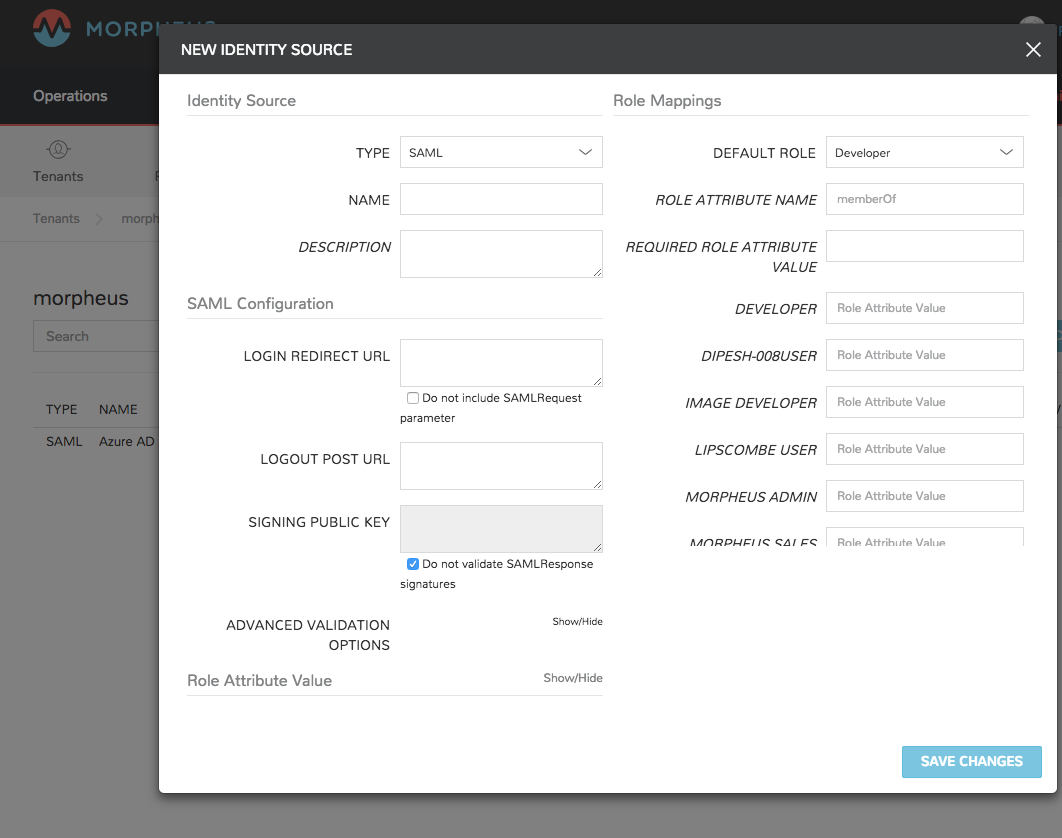Click the LOGOUT POST URL text area
The width and height of the screenshot is (1062, 838).
501,466
